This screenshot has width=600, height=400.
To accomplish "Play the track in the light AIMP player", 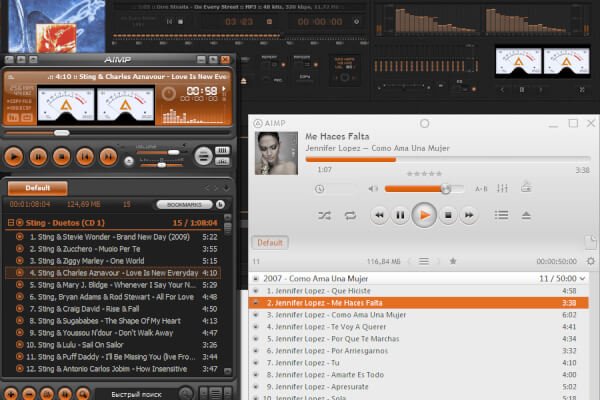I will (x=424, y=215).
